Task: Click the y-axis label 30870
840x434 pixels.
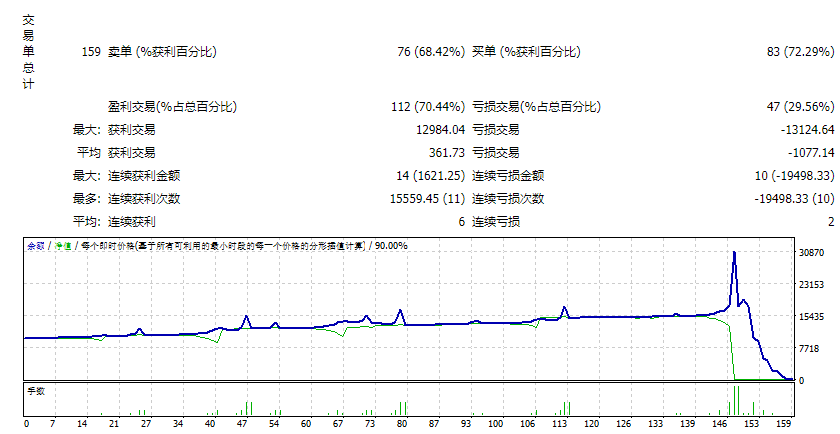Action: [x=812, y=253]
